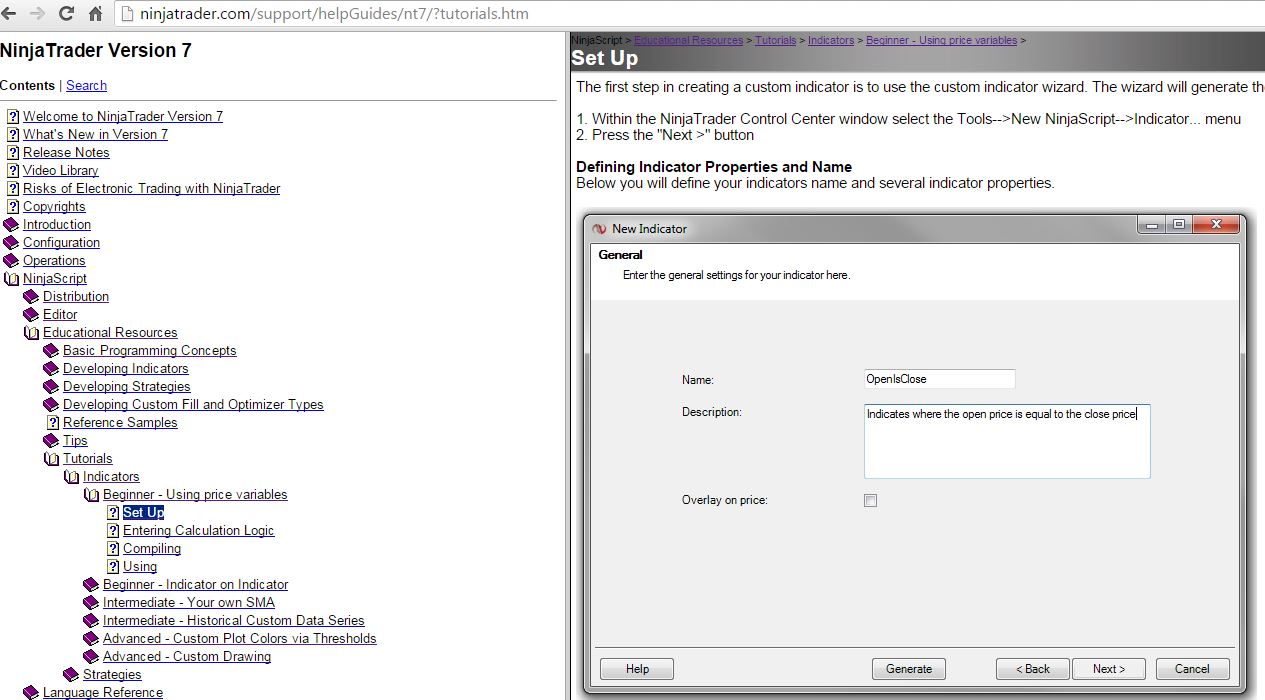
Task: Expand the Operations book icon
Action: coord(11,260)
